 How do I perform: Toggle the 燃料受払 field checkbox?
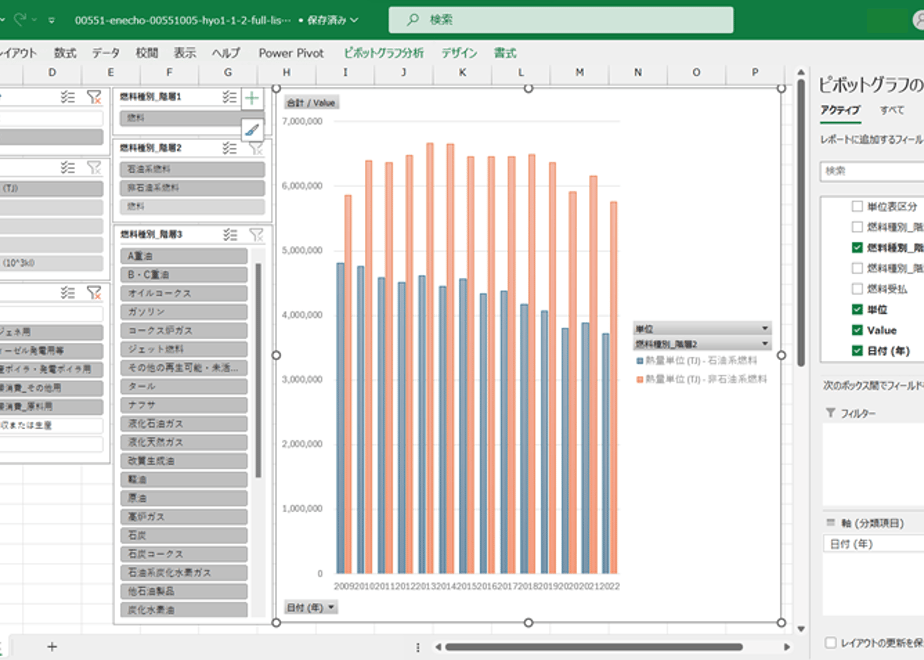(857, 289)
